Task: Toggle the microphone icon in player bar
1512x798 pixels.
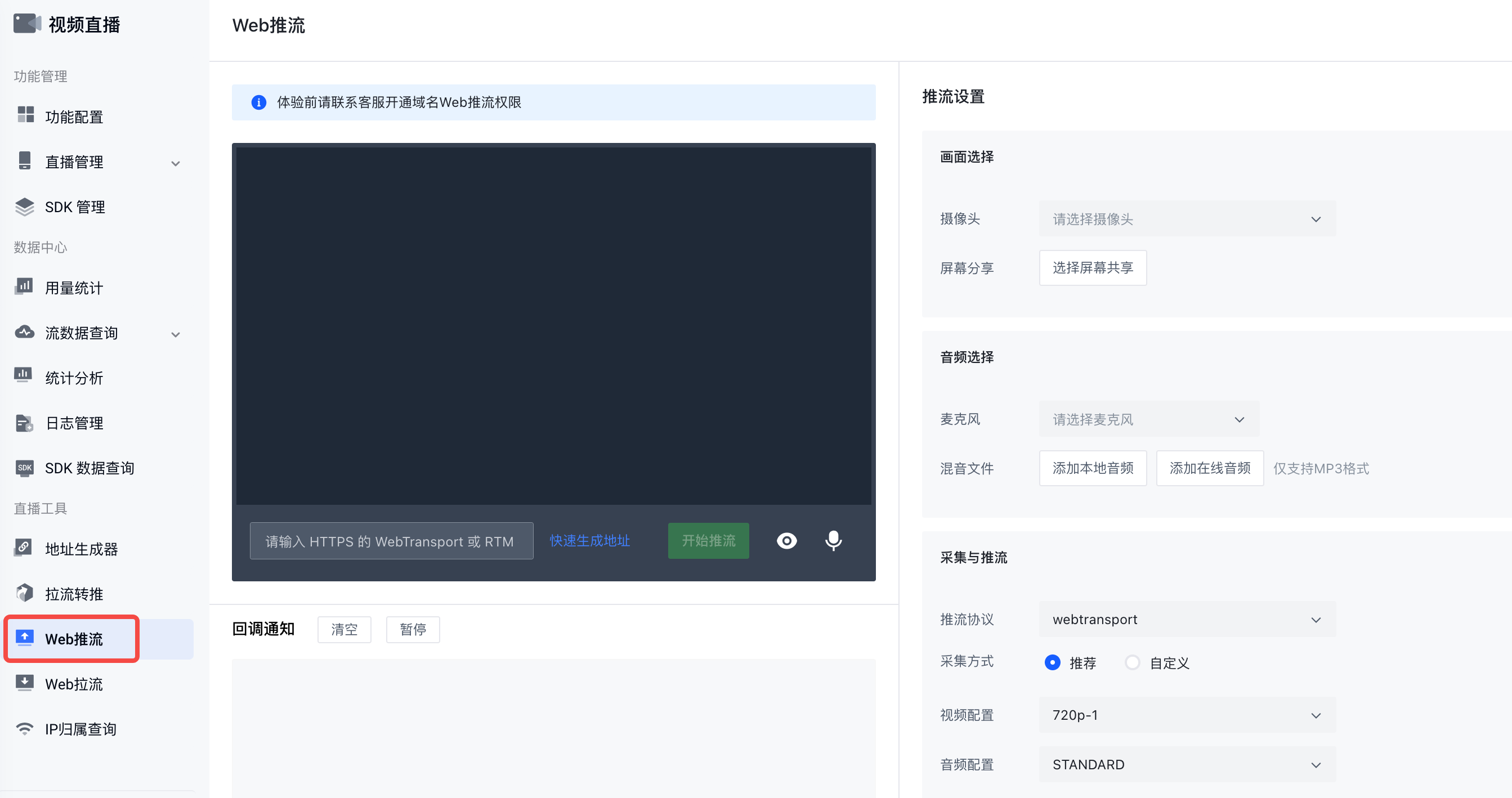Action: (x=833, y=540)
